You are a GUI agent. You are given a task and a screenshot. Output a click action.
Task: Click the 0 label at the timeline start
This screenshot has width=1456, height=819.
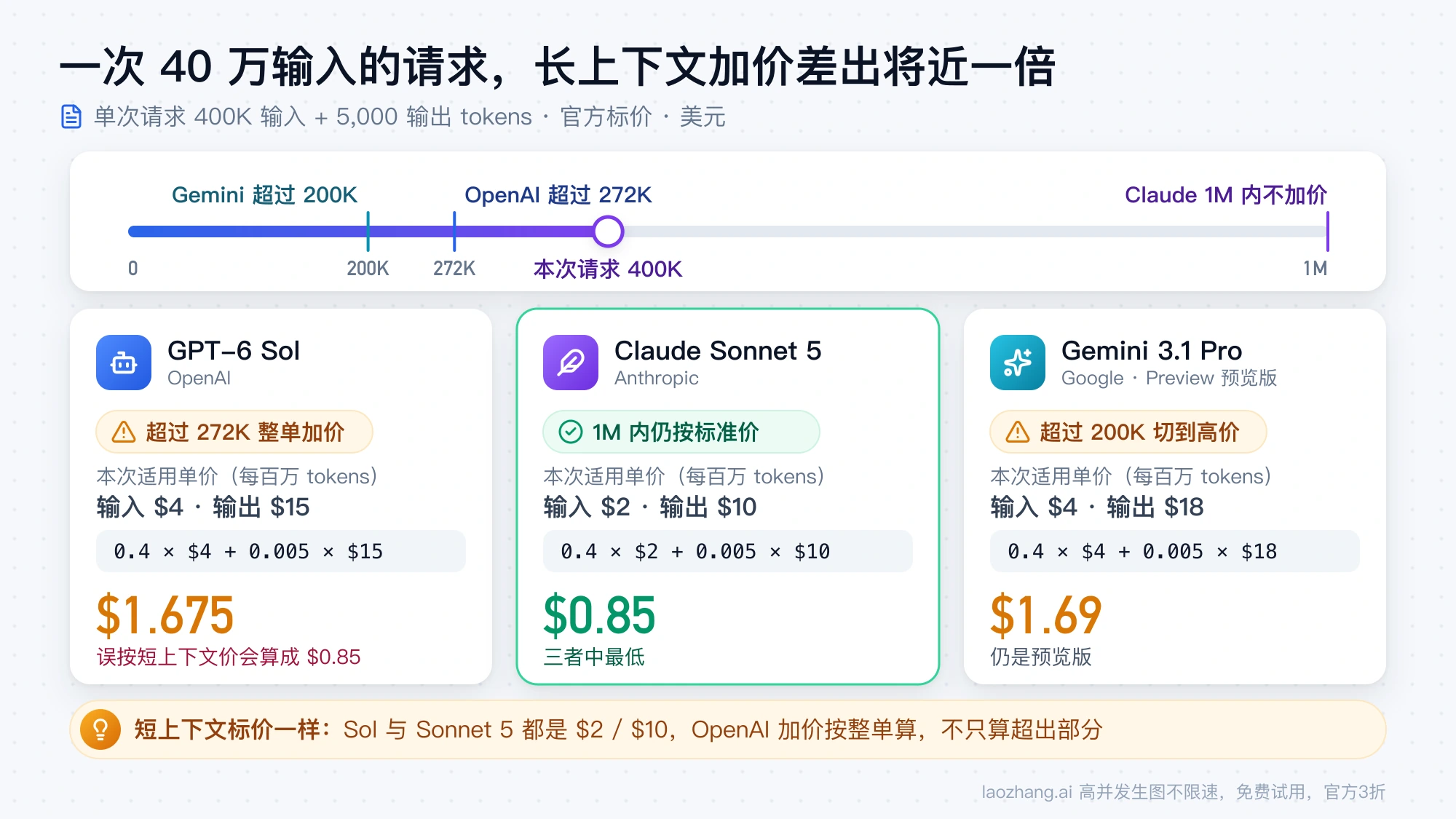coord(133,269)
